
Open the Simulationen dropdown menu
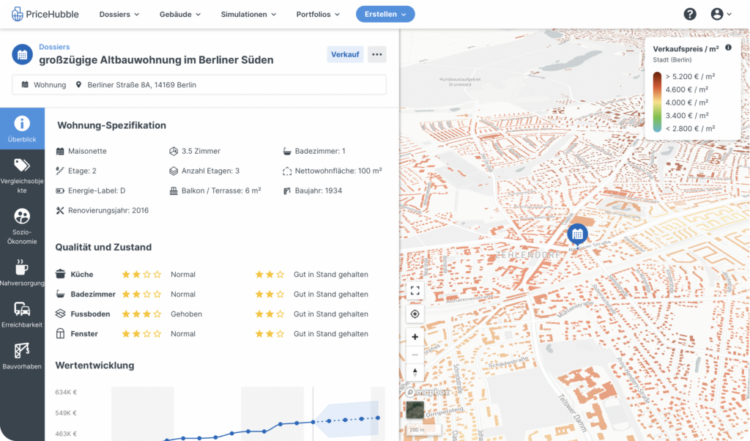[249, 15]
